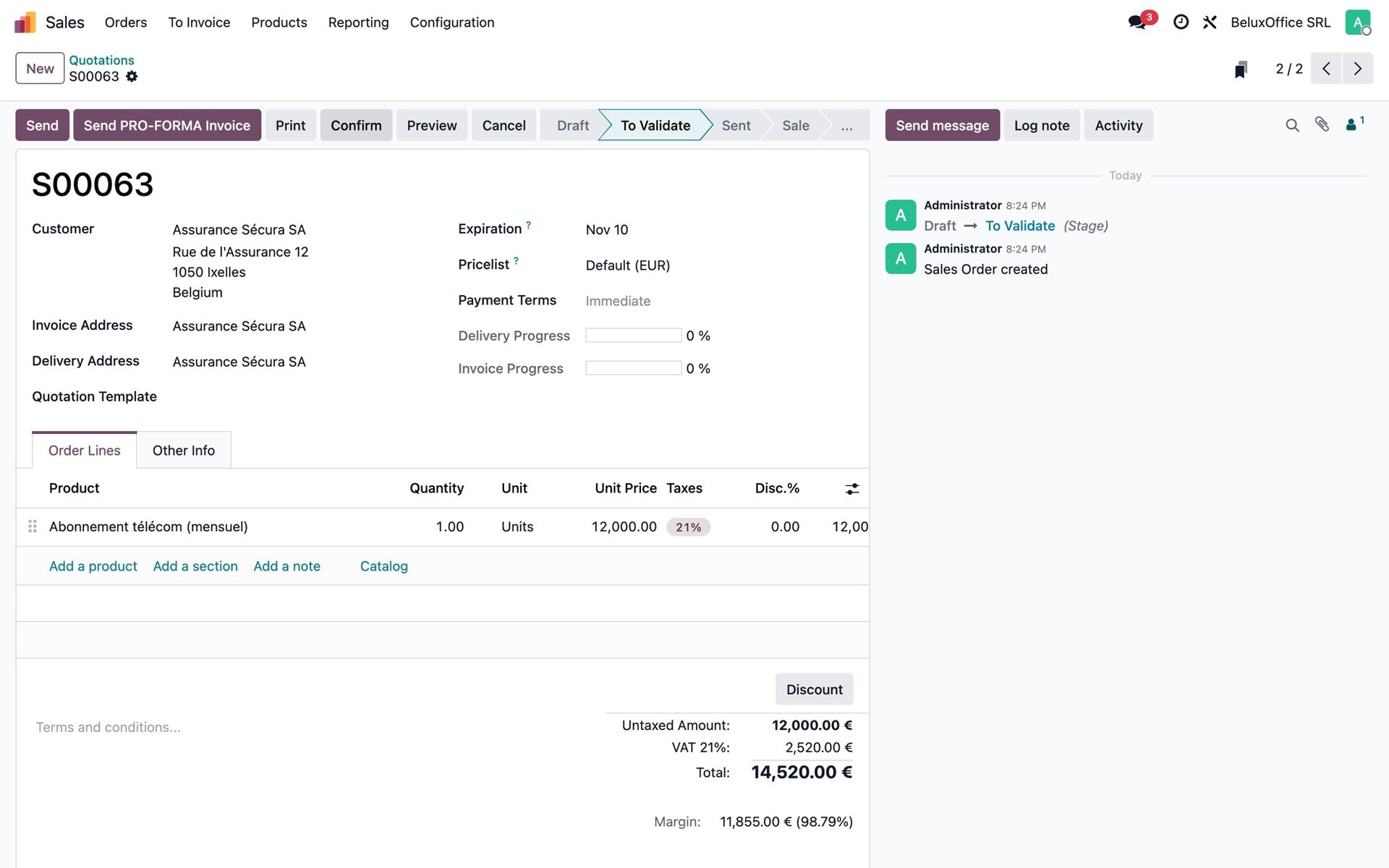Click the Add a product link

tap(93, 566)
